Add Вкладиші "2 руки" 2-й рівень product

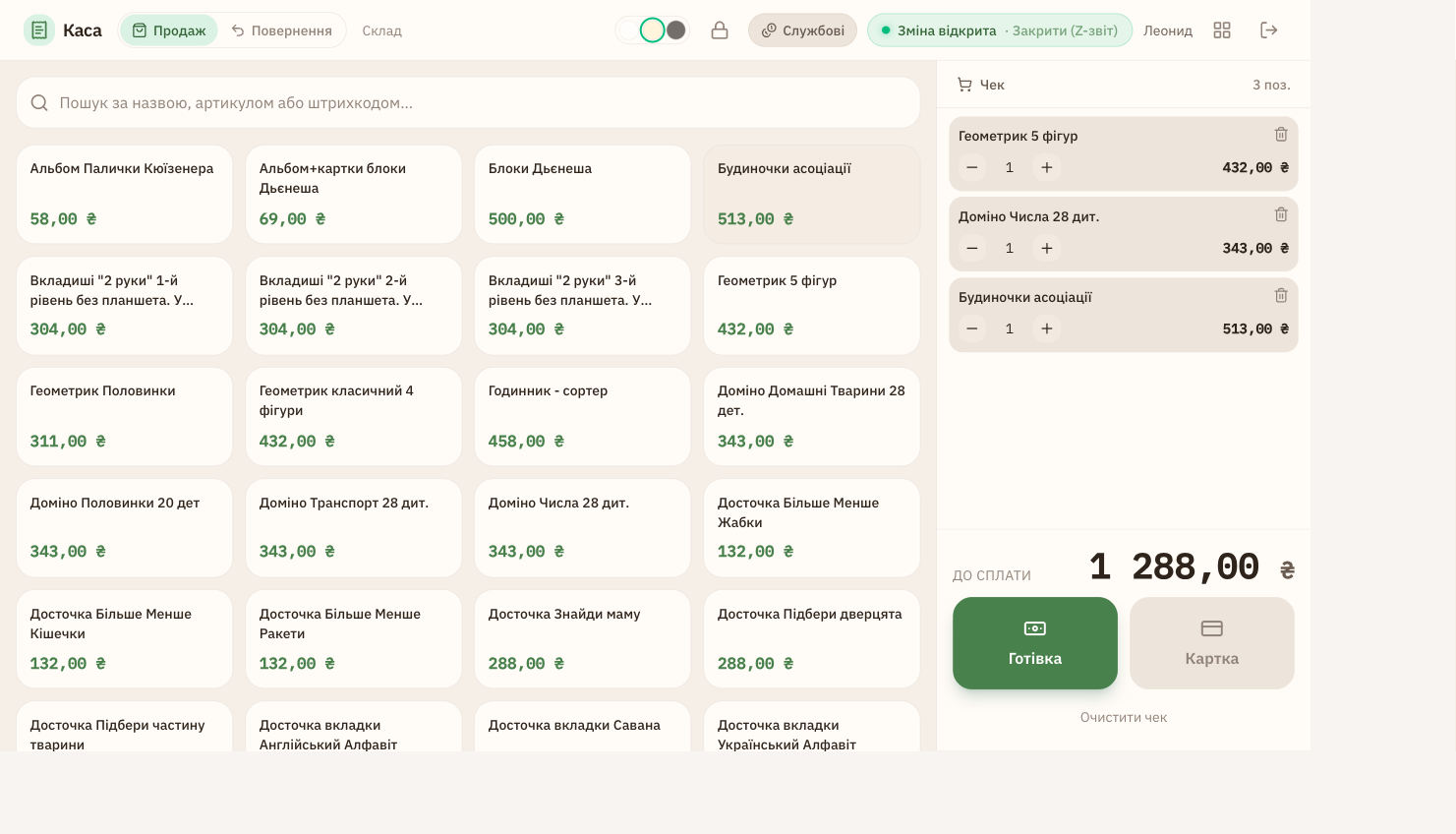point(354,306)
